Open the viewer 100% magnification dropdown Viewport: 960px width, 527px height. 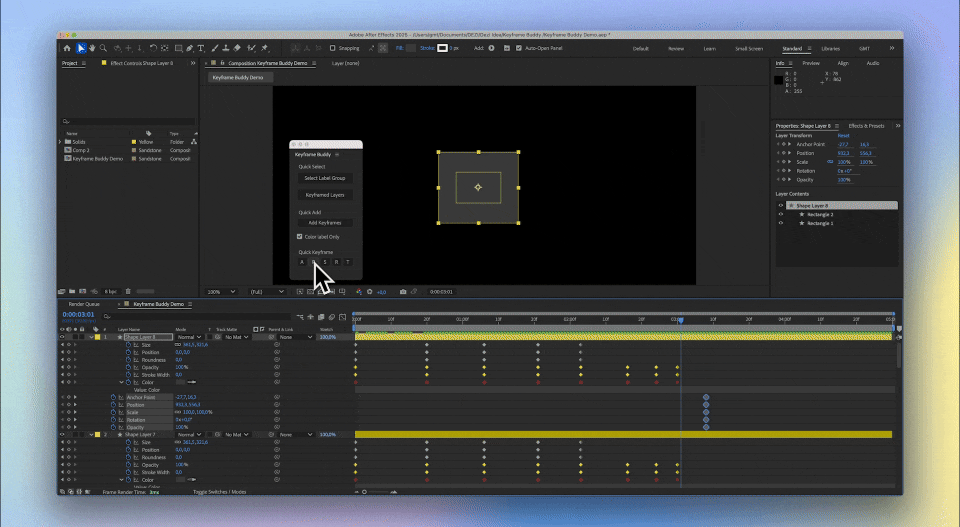221,292
